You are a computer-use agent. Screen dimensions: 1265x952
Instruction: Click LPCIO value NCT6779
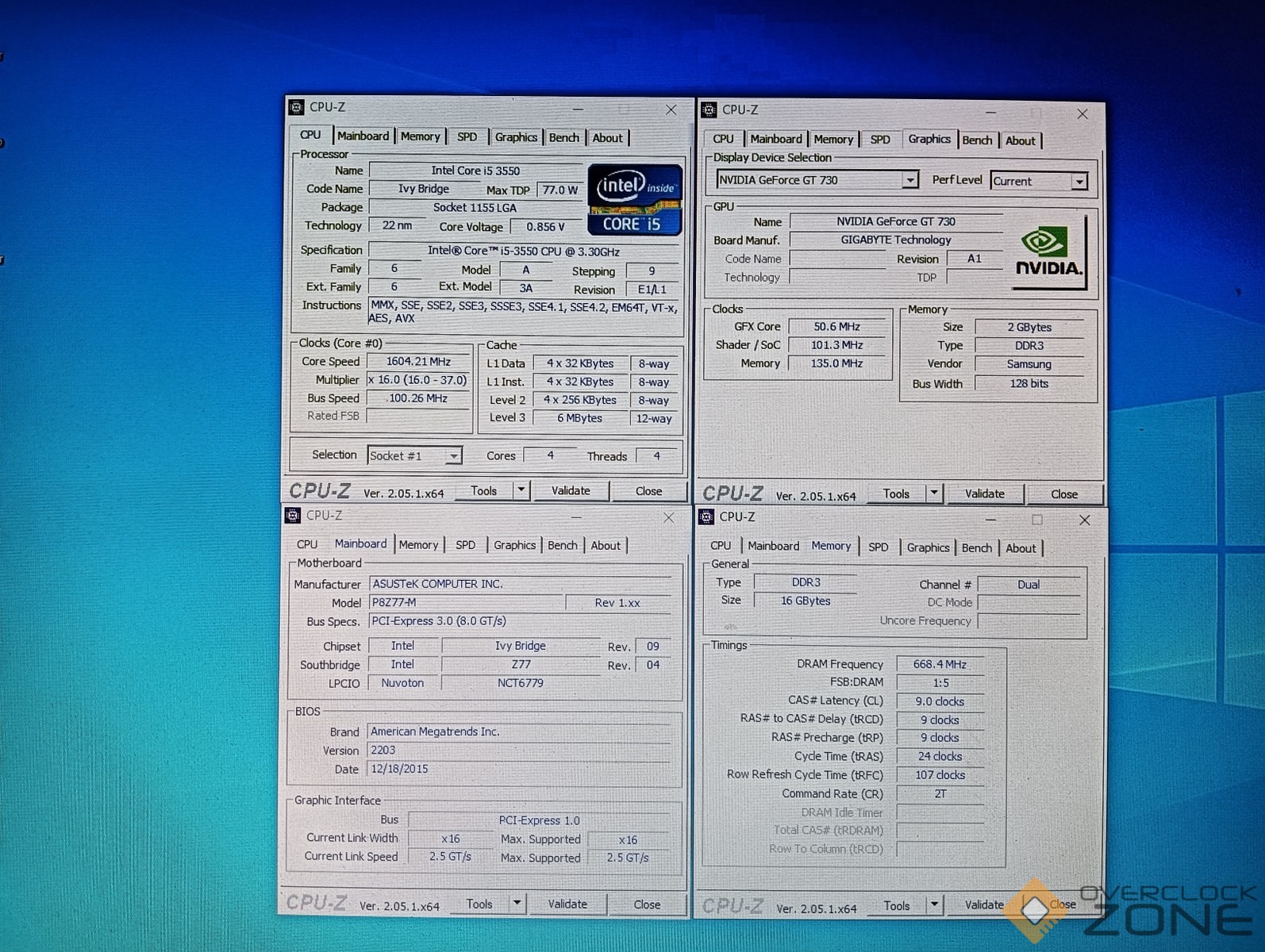coord(521,683)
